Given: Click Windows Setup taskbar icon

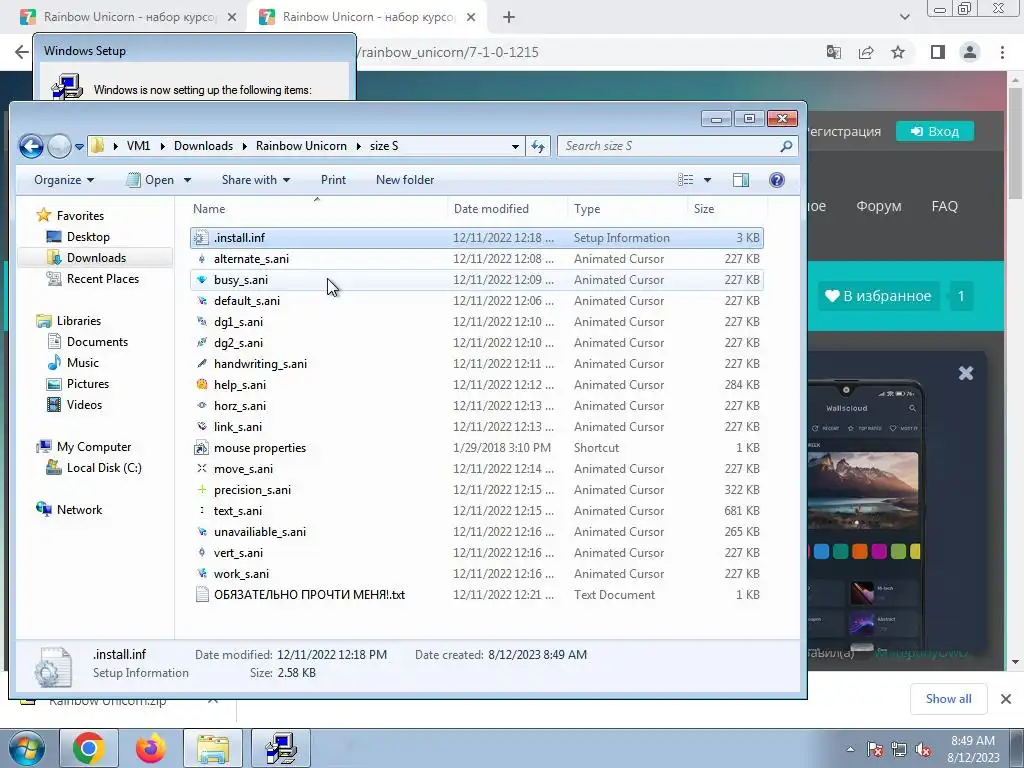Looking at the screenshot, I should pos(281,748).
